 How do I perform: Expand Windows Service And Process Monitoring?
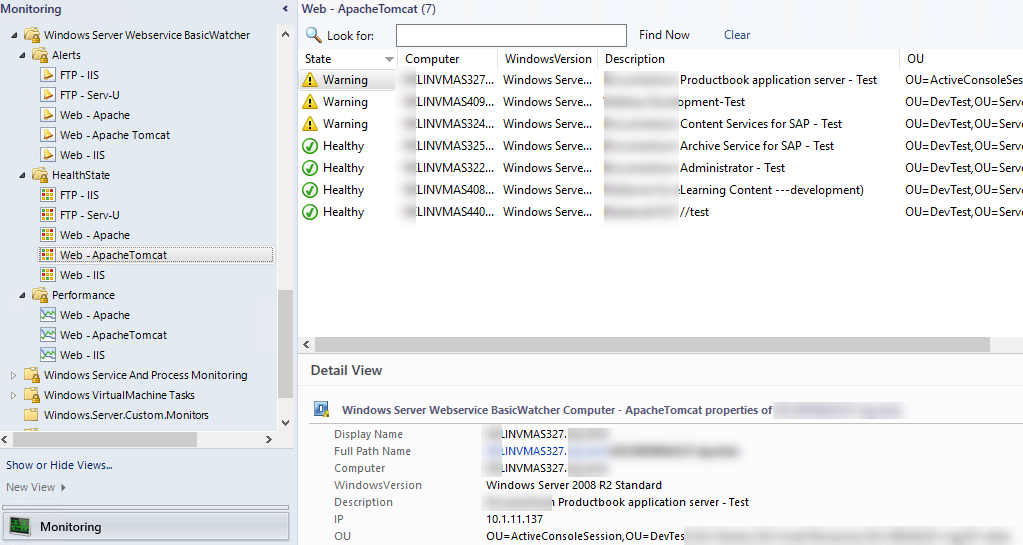click(14, 375)
